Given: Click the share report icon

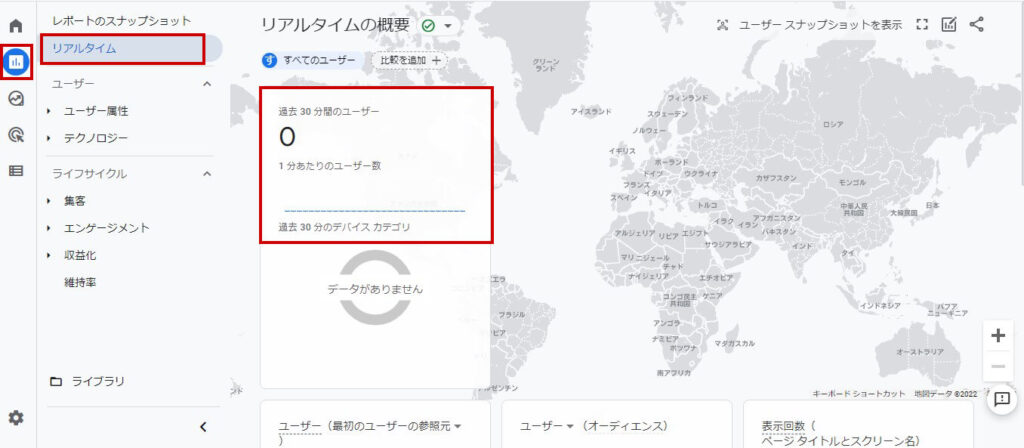Looking at the screenshot, I should tap(976, 25).
